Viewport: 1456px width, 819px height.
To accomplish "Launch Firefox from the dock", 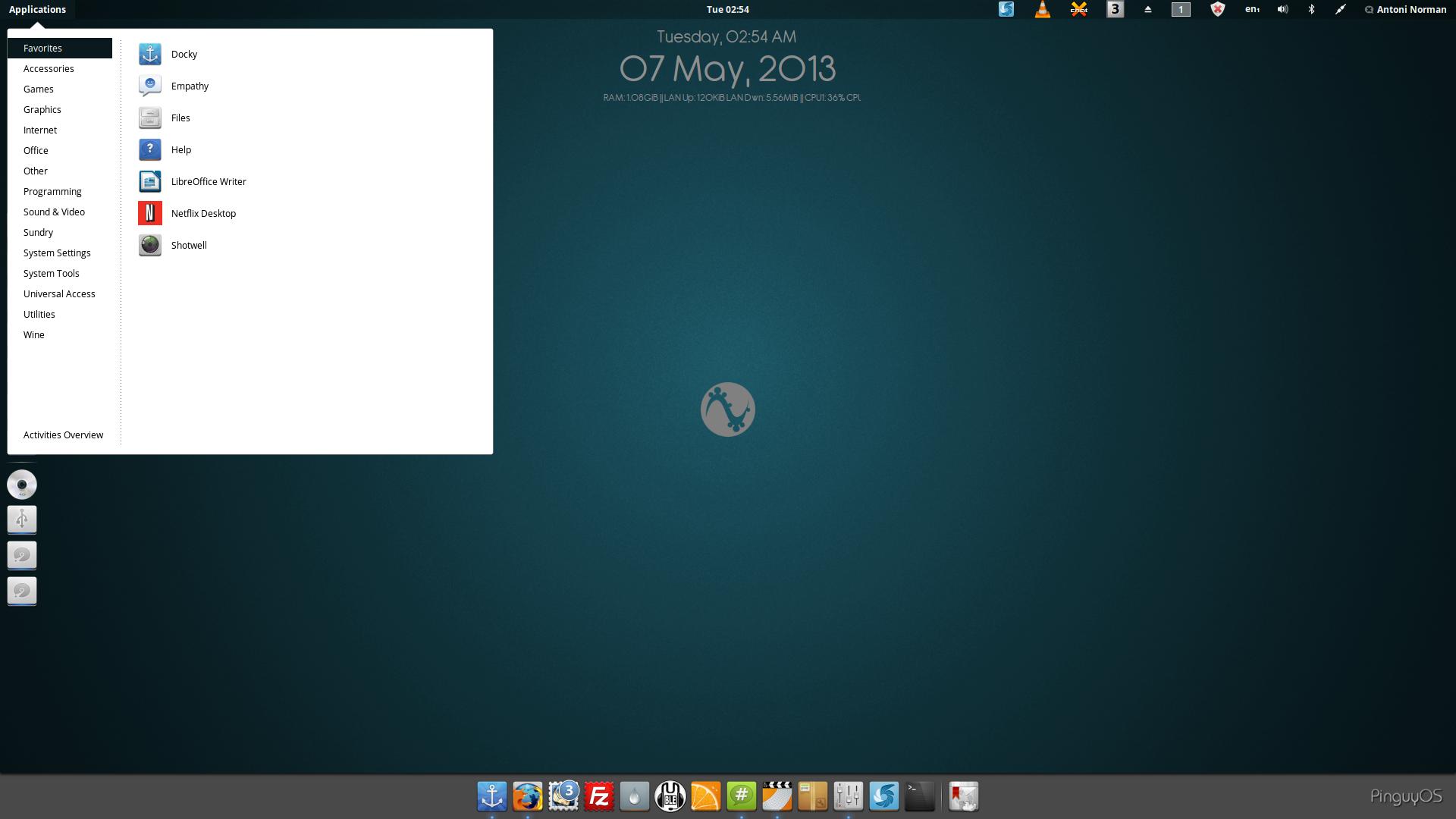I will pyautogui.click(x=528, y=796).
